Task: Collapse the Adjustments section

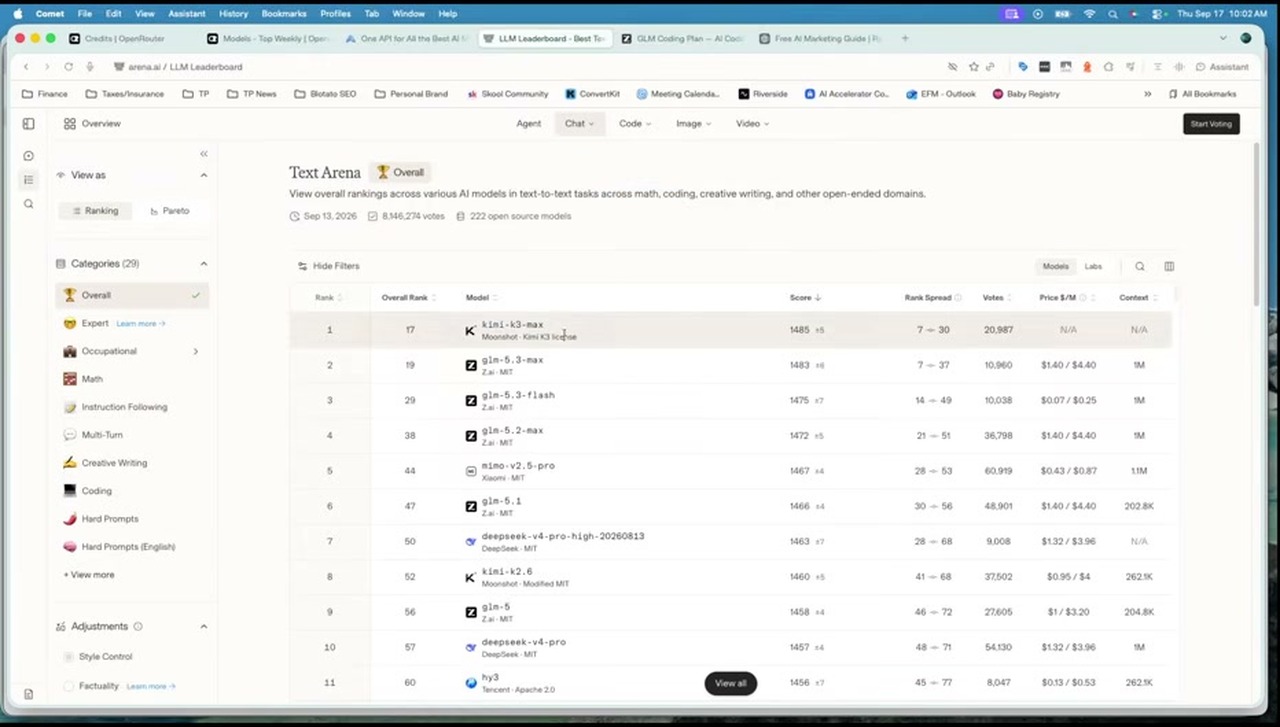Action: point(203,626)
